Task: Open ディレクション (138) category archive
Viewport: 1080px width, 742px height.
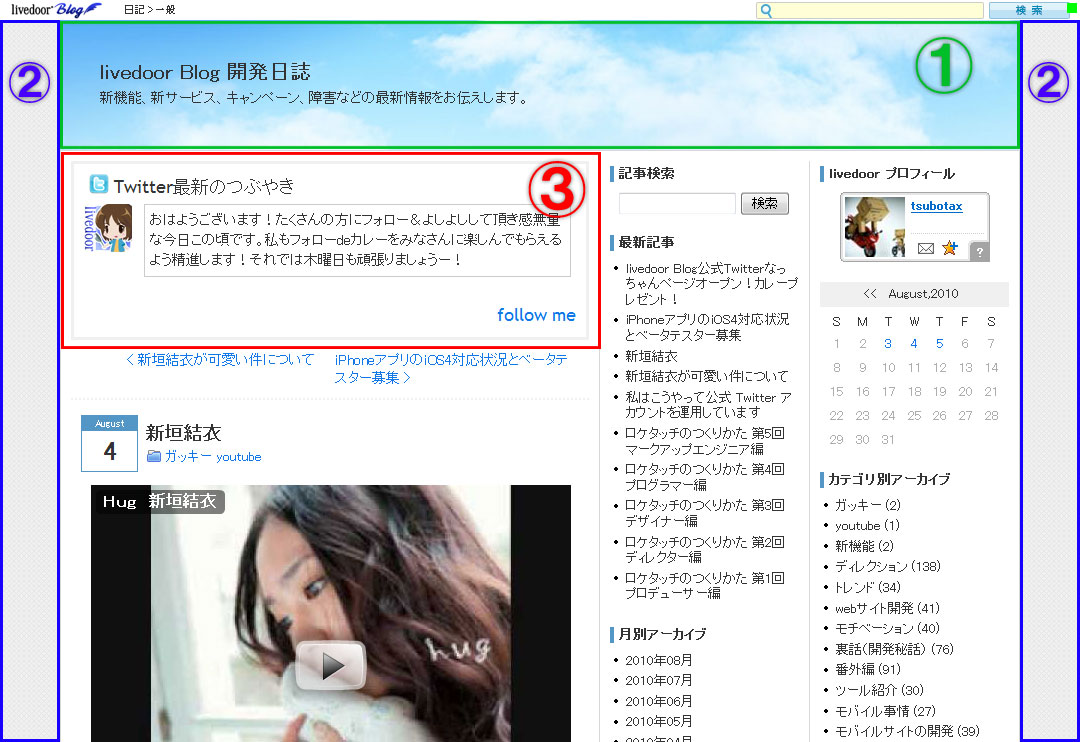Action: [x=887, y=566]
